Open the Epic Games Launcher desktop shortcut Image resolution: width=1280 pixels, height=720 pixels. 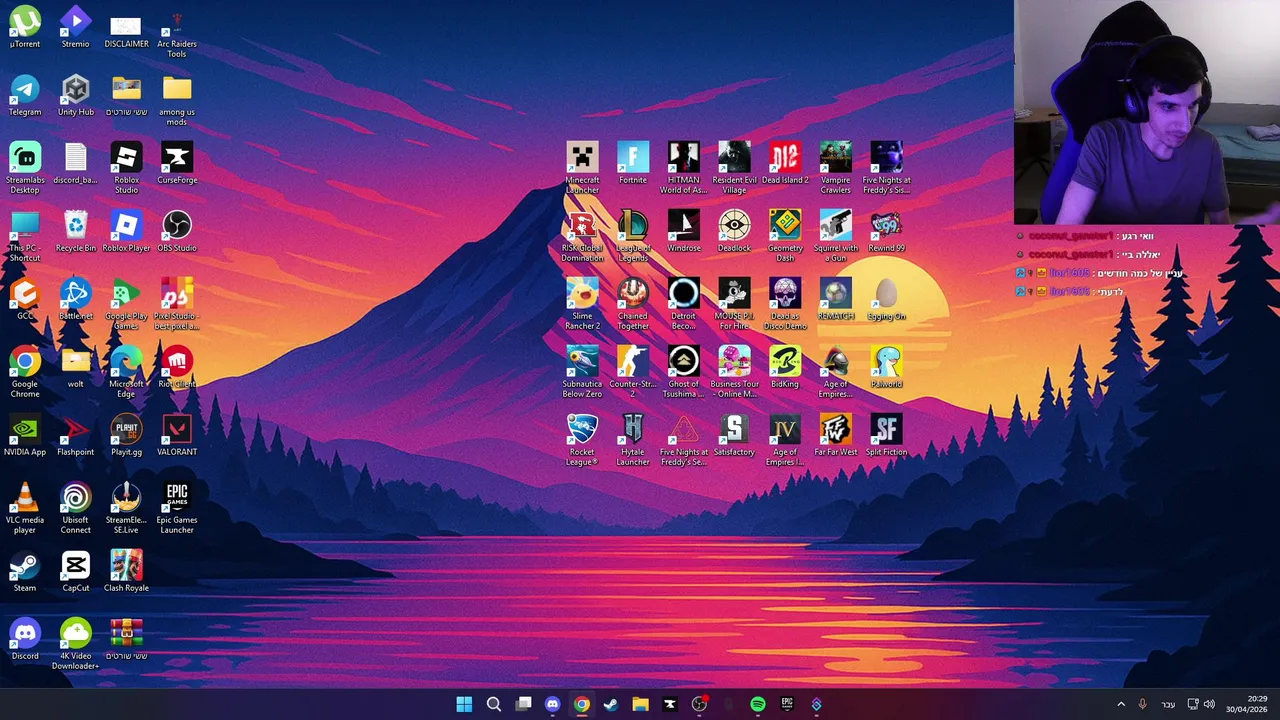coord(177,508)
